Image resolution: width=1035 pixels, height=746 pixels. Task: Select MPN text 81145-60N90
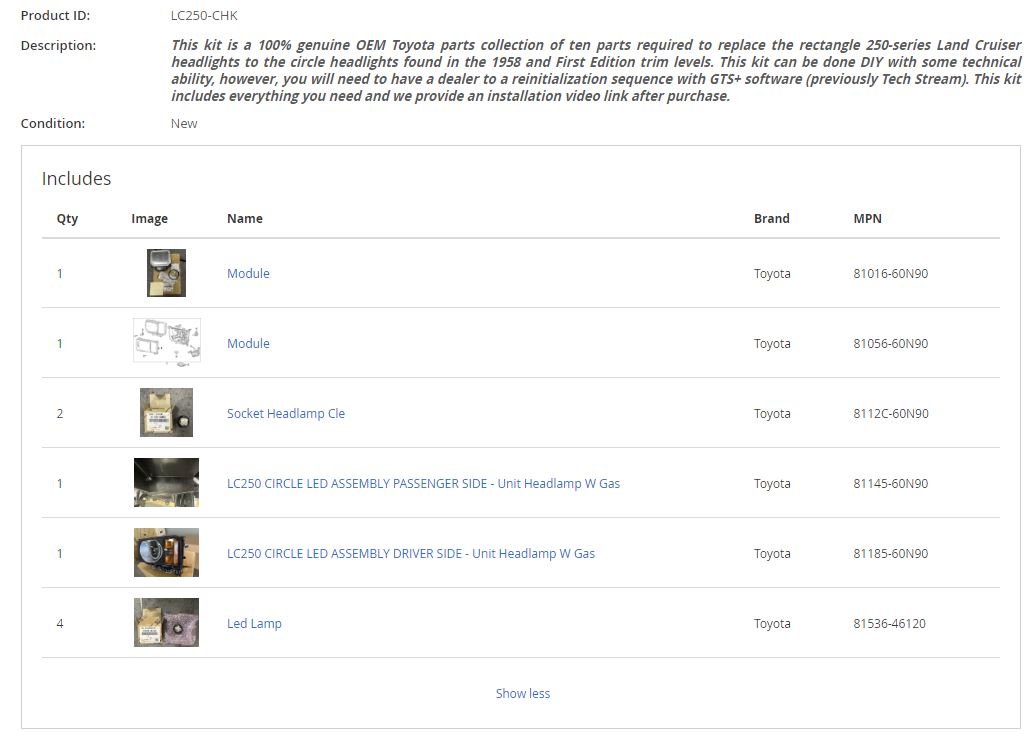[x=890, y=483]
